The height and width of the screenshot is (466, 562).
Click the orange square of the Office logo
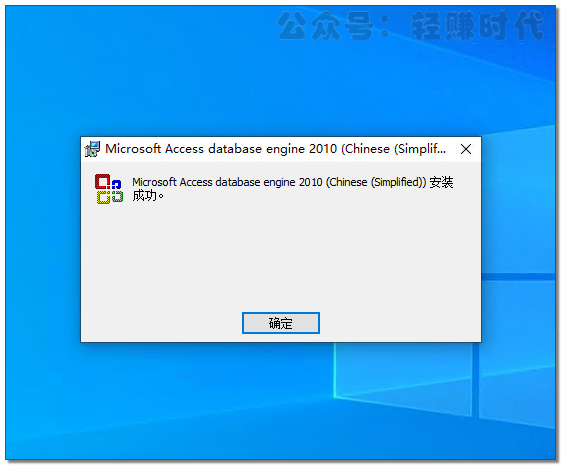(x=104, y=198)
